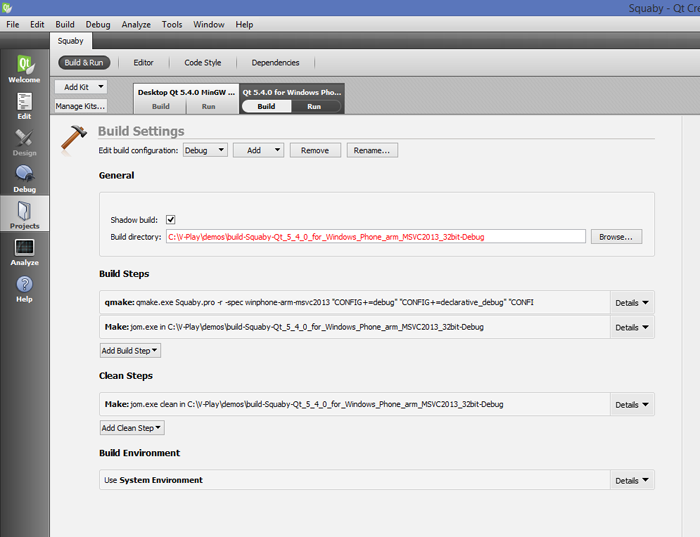Click the Manage Kits button
The image size is (700, 537).
pos(81,106)
